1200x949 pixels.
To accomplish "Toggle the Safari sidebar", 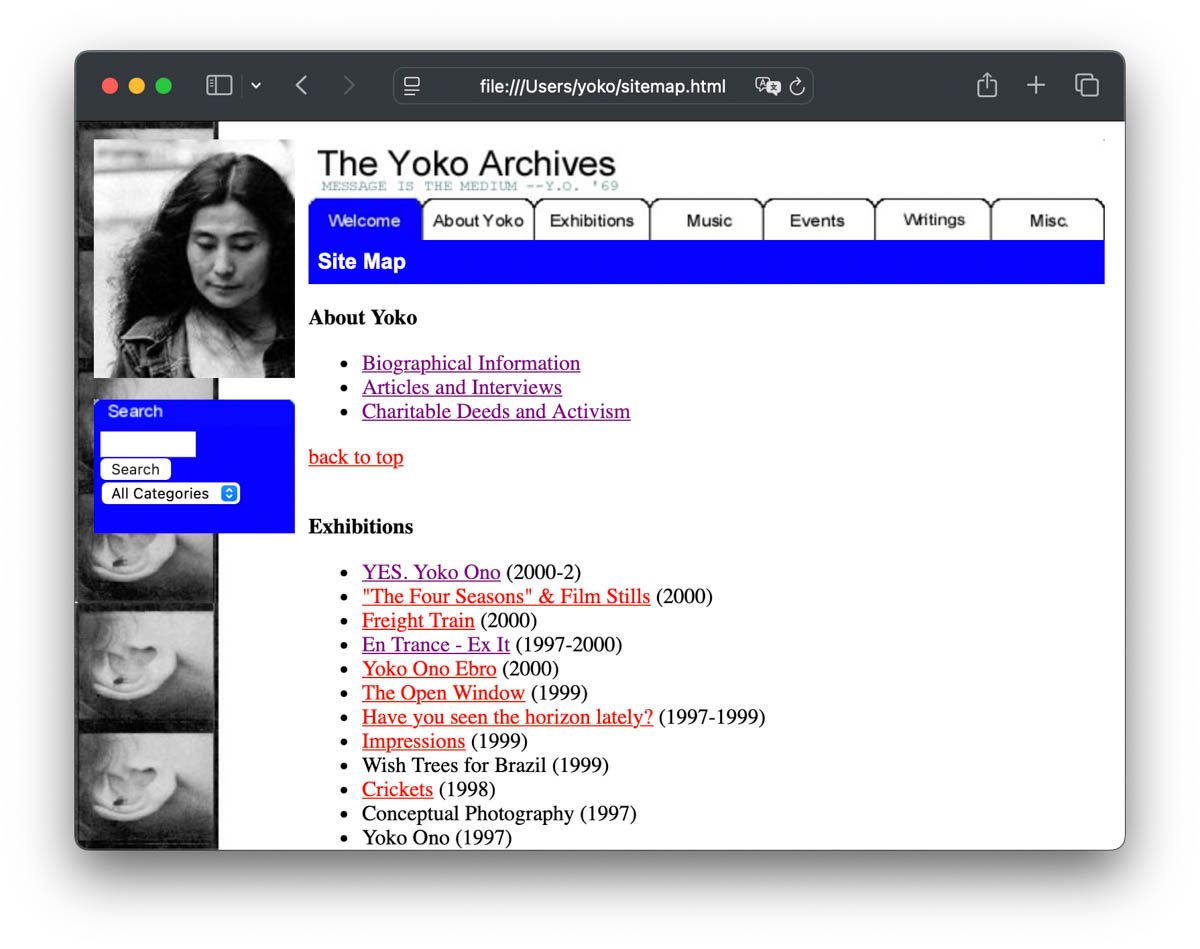I will [218, 85].
